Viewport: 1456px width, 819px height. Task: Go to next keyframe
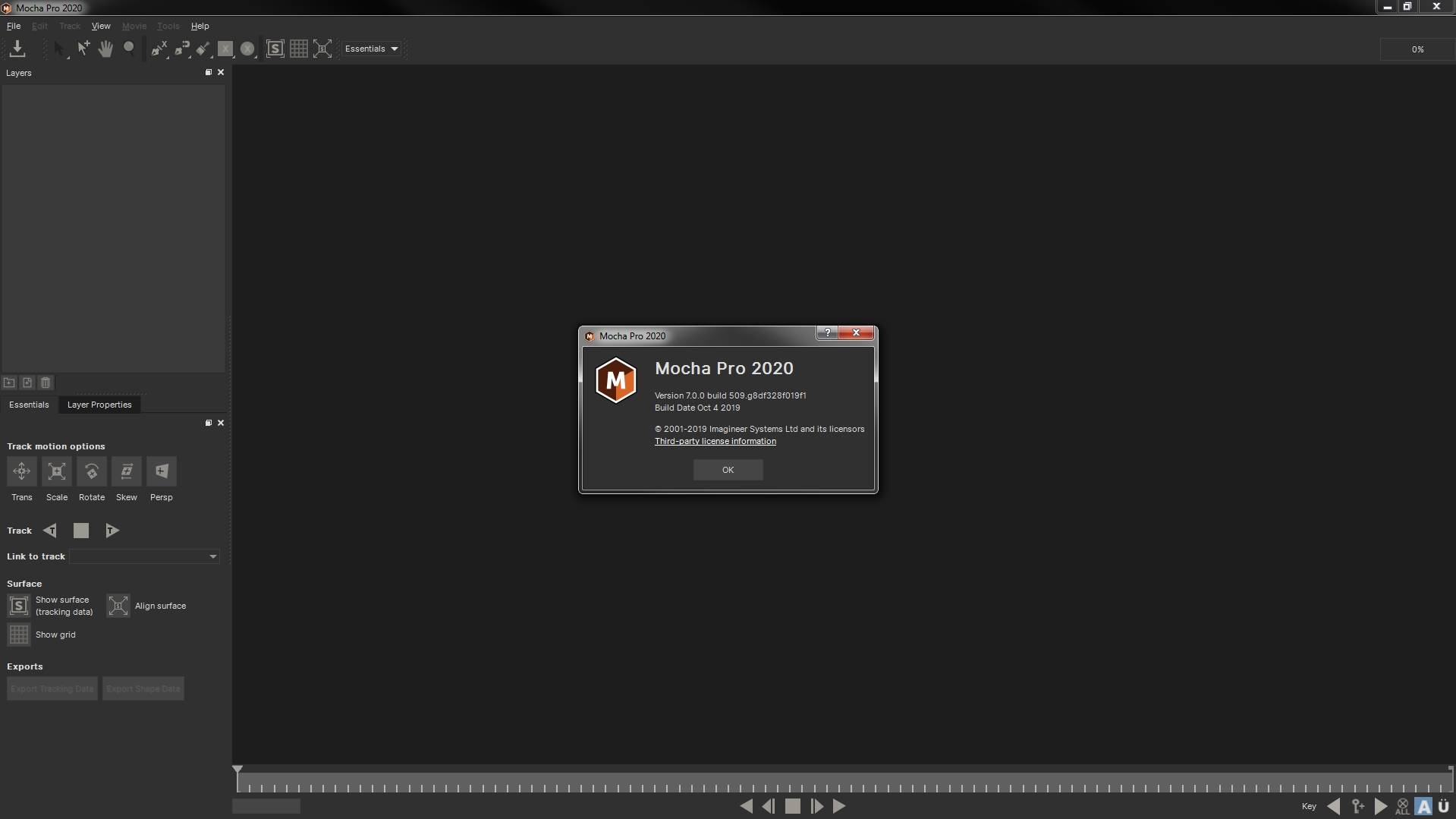coord(1381,806)
